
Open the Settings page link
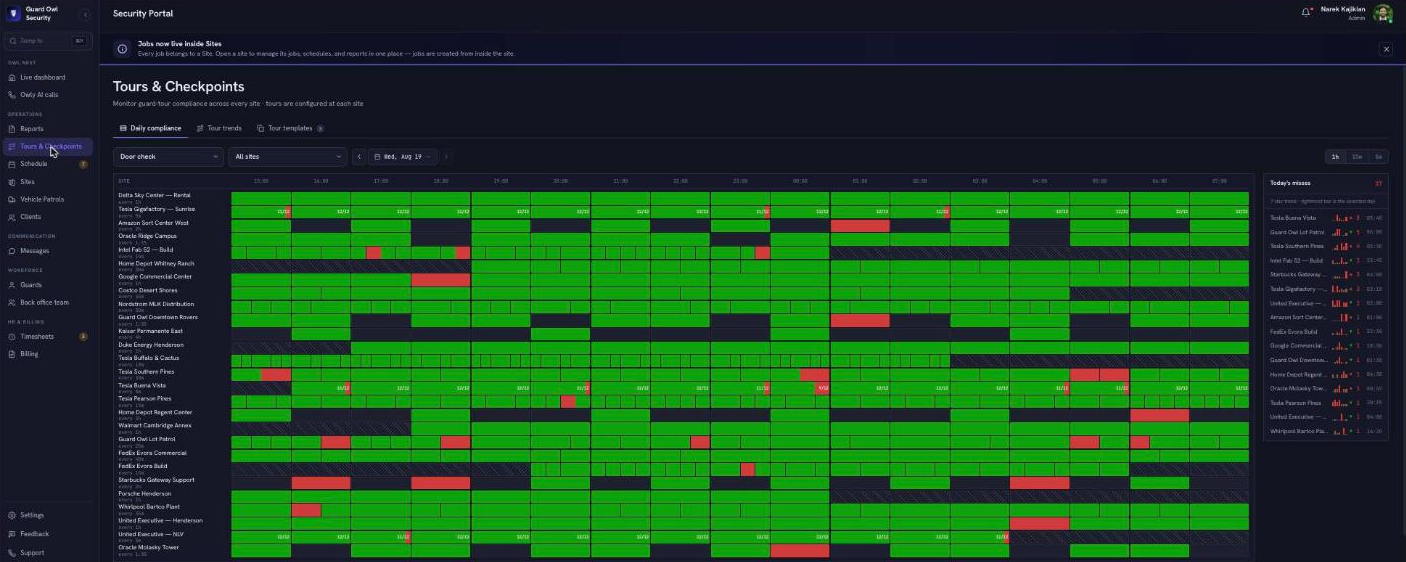click(48, 515)
